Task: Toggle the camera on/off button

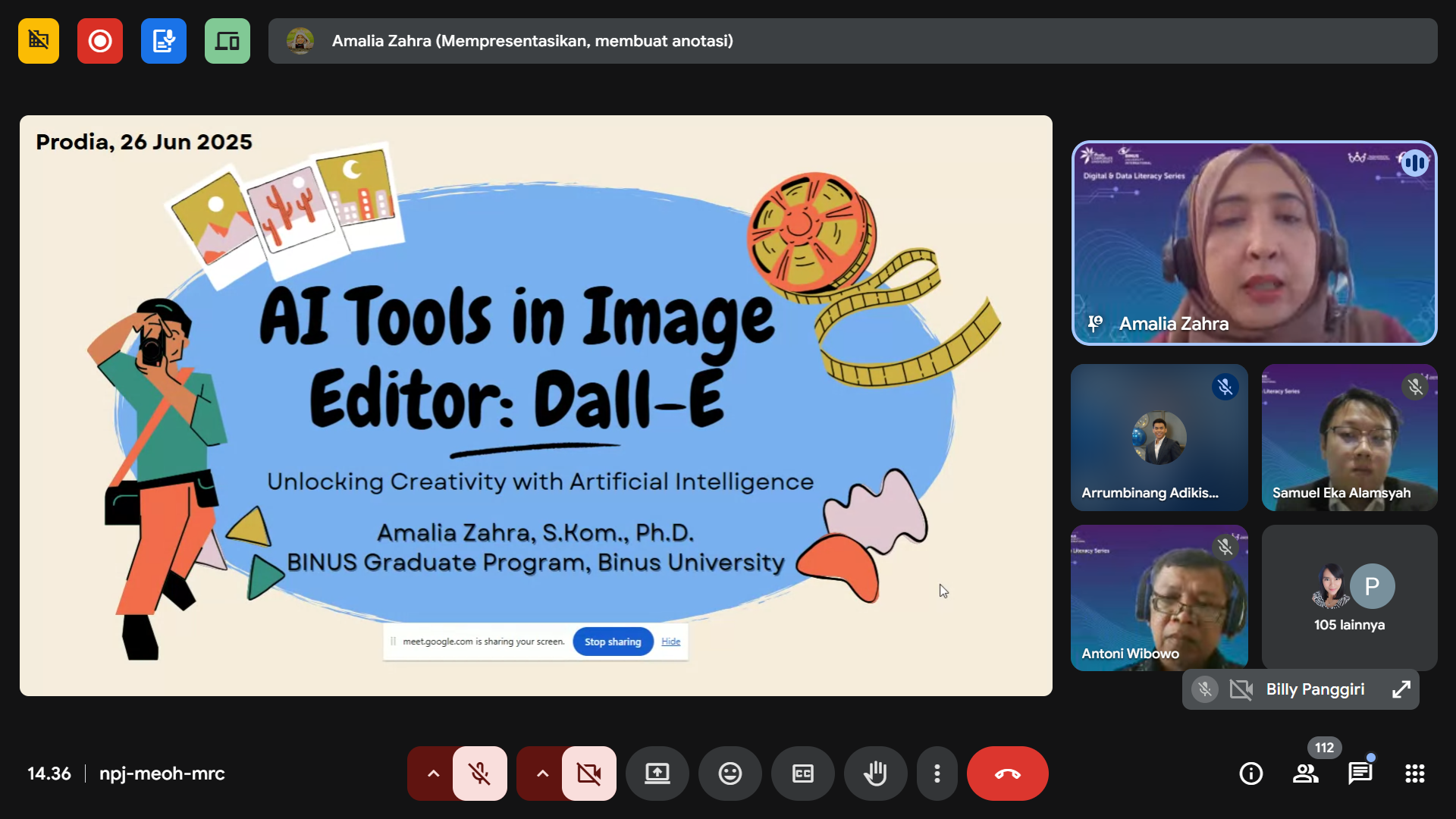Action: coord(589,773)
